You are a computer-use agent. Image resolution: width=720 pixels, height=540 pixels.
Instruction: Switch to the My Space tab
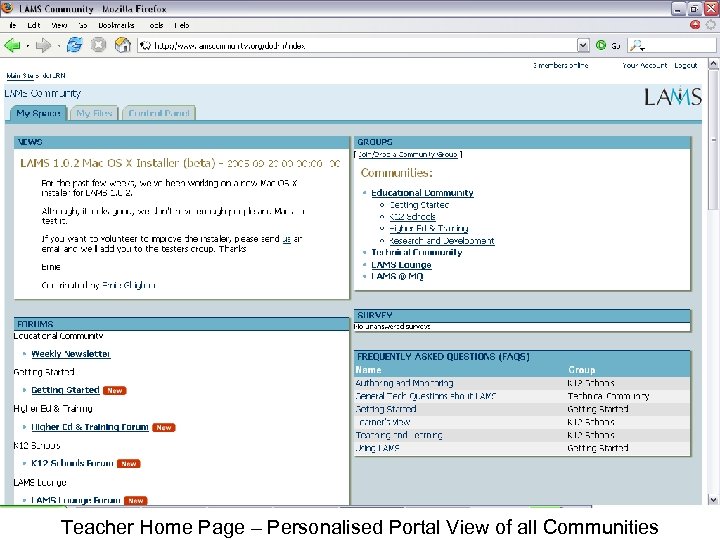click(38, 113)
